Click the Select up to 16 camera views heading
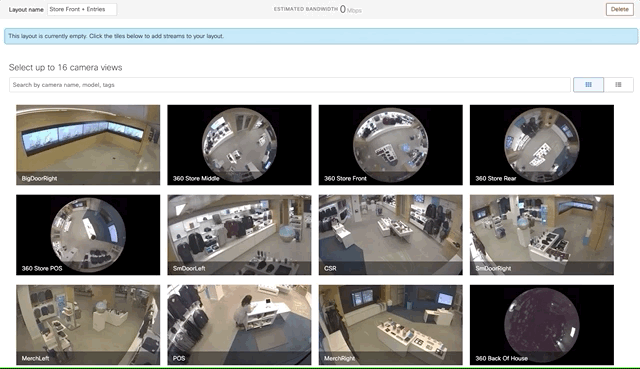640x369 pixels. tap(65, 67)
